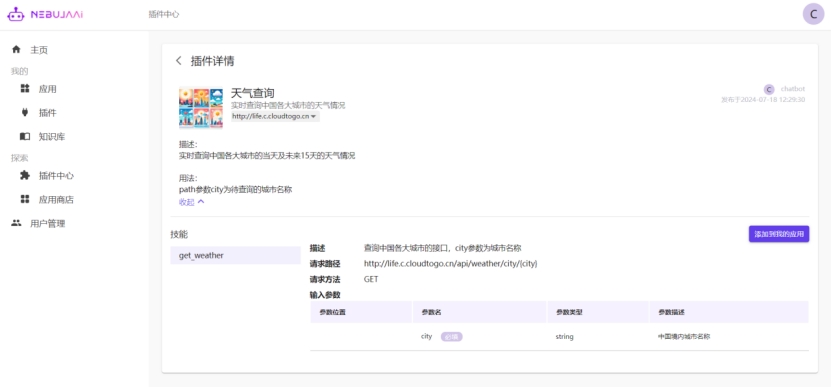Viewport: 831px width, 387px height.
Task: Click the request URL http://life.c.cloudtogo.cn/api/weather/city/{city}
Action: coord(450,263)
